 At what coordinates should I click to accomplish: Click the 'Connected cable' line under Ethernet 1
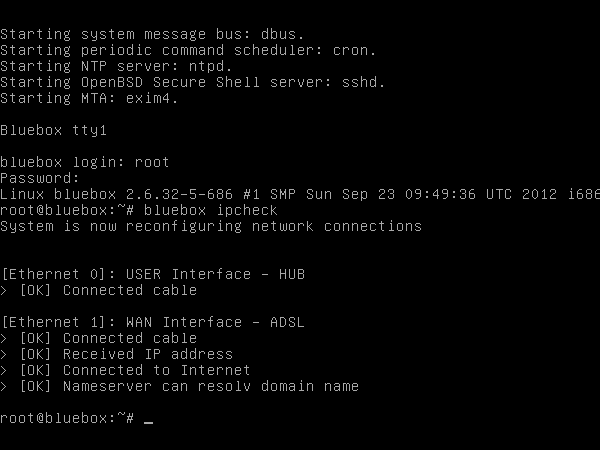pos(99,338)
